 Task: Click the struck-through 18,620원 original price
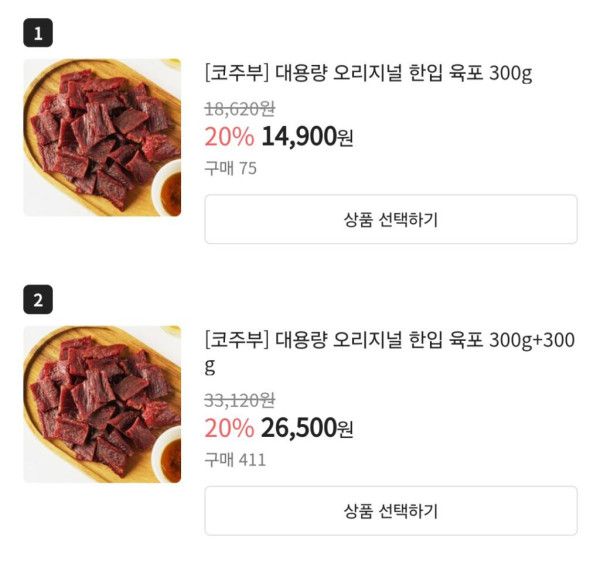[239, 109]
